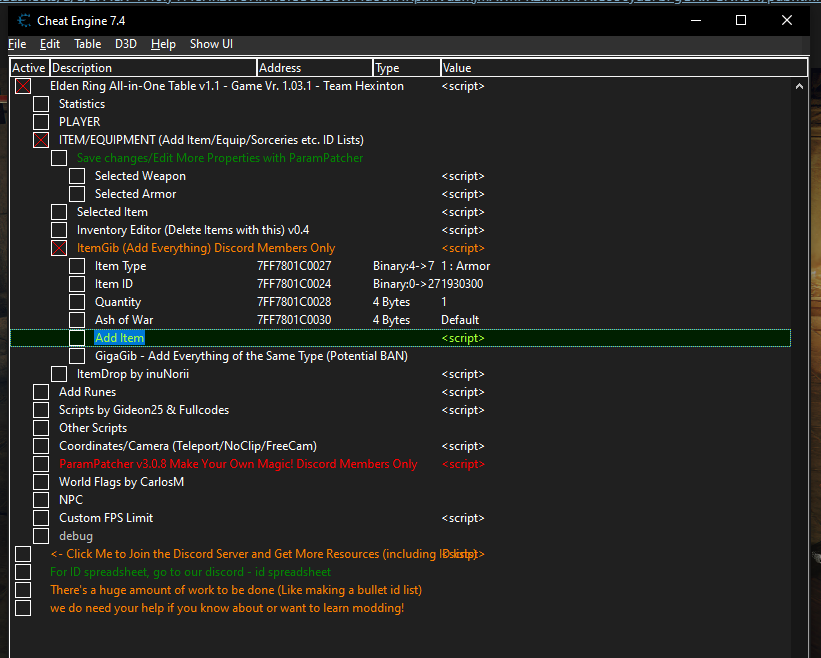Sort by the Address column header
Screen dimensions: 821x658
coord(315,68)
